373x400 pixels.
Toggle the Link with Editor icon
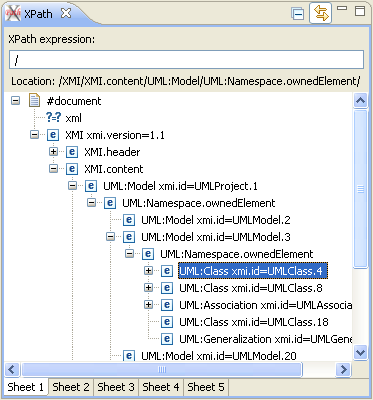click(320, 13)
